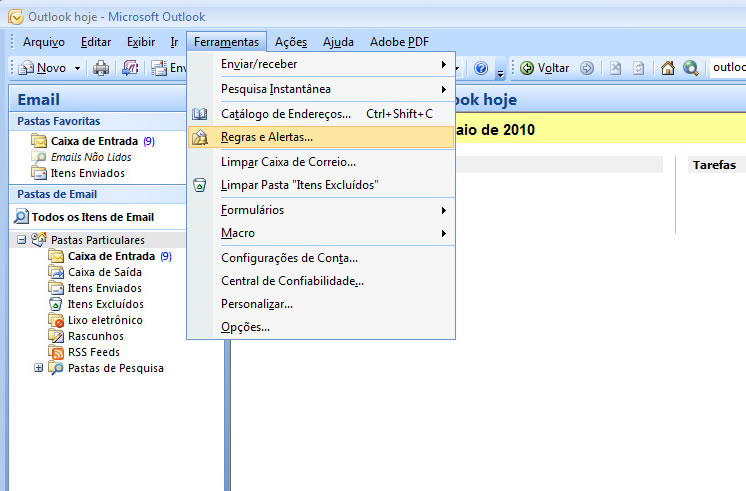The height and width of the screenshot is (491, 746).
Task: Click the Stop icon in web toolbar
Action: click(615, 68)
